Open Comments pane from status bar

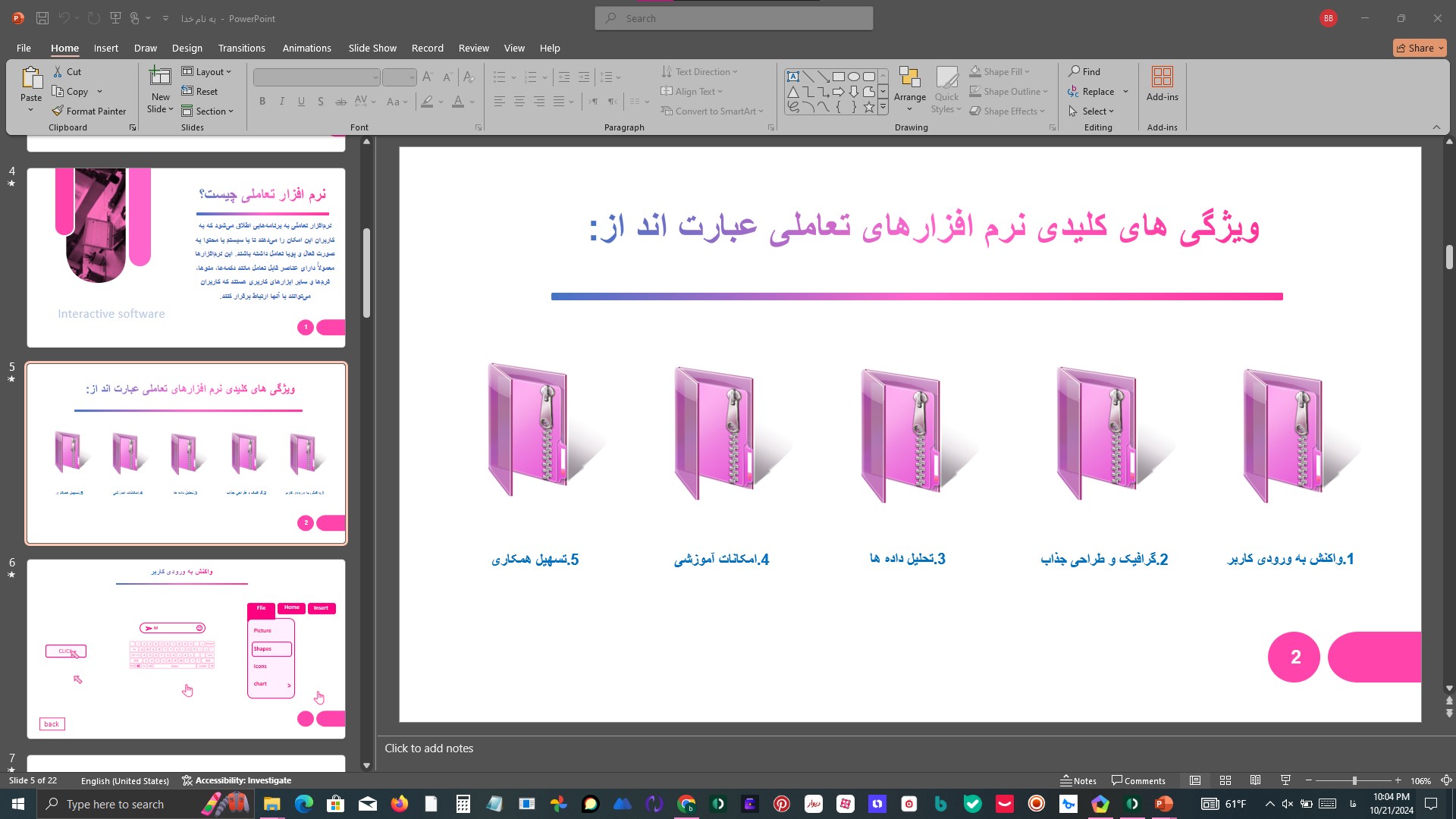[x=1138, y=780]
